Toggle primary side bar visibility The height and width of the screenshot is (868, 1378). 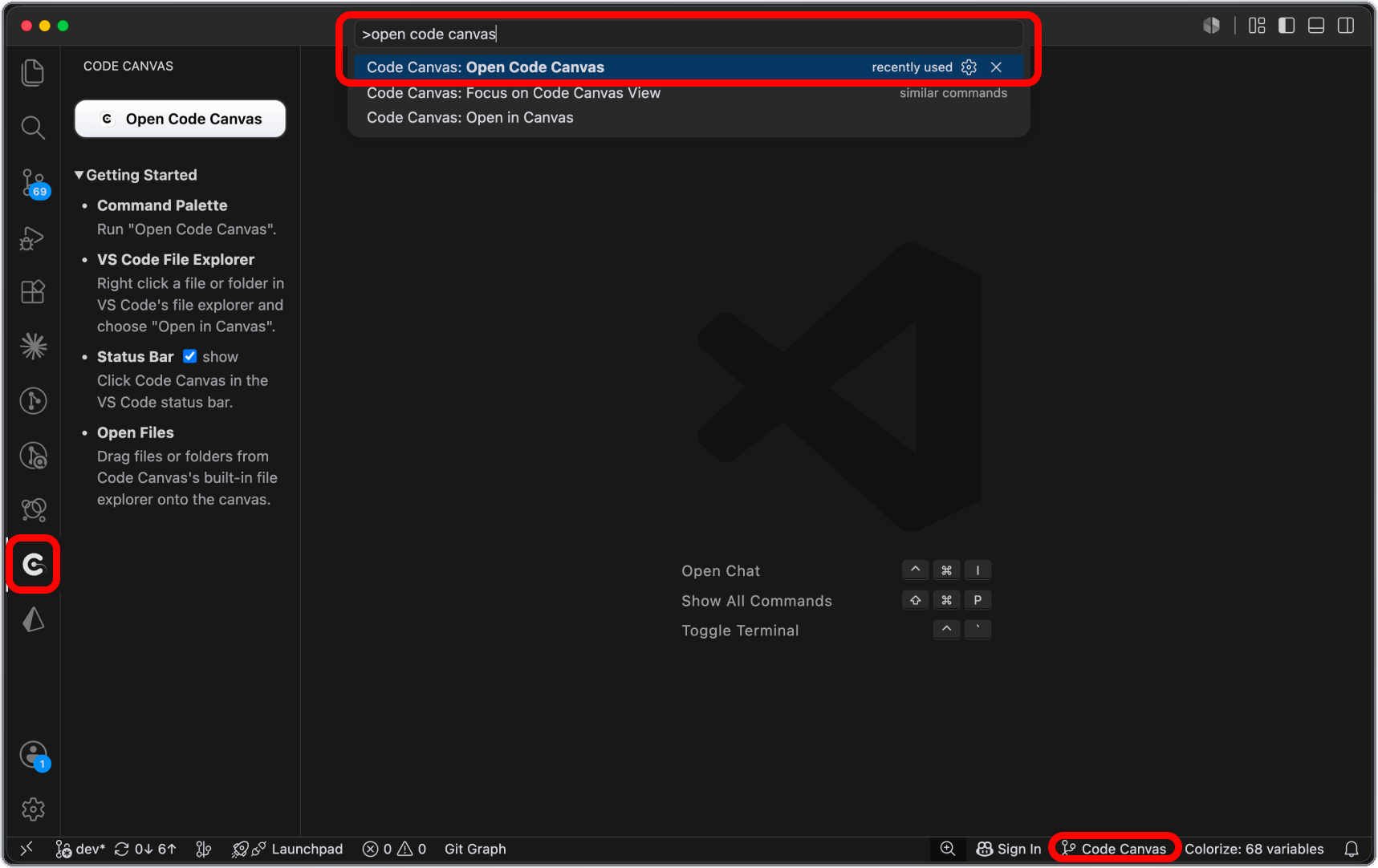pyautogui.click(x=1287, y=26)
